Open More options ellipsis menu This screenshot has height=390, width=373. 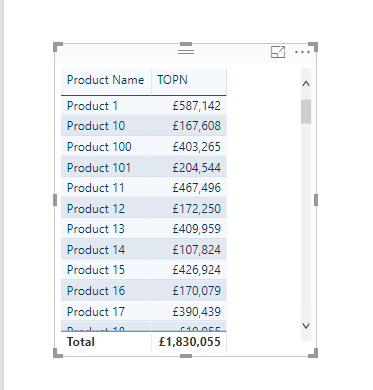[302, 52]
